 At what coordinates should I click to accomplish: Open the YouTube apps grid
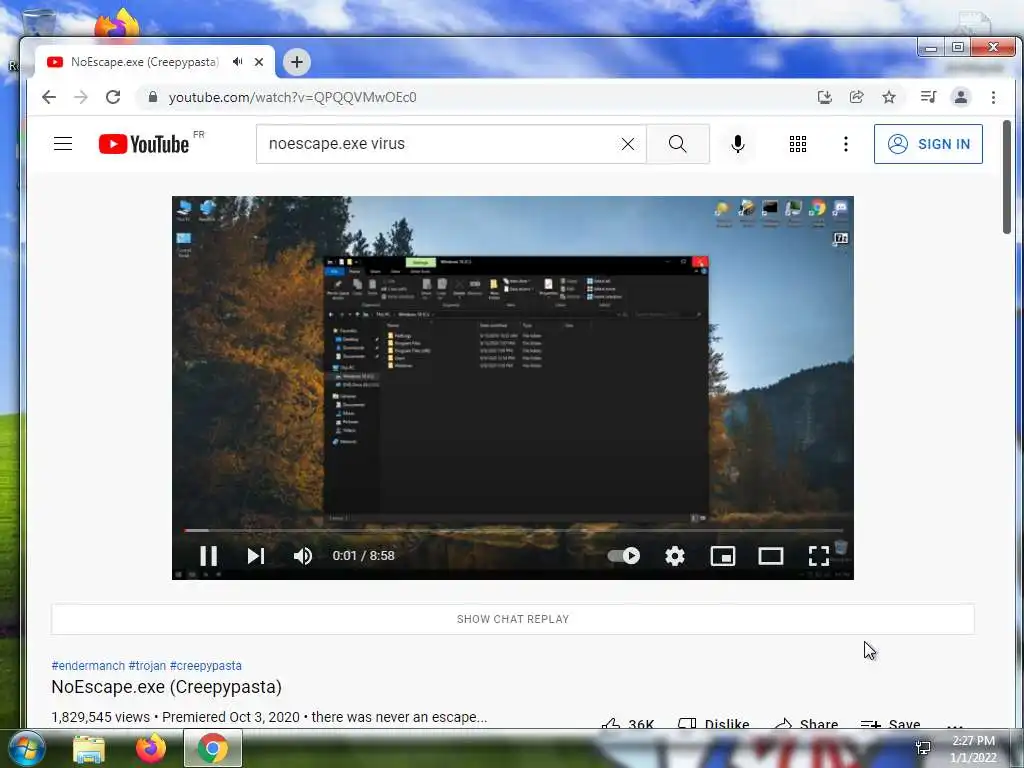click(x=797, y=144)
